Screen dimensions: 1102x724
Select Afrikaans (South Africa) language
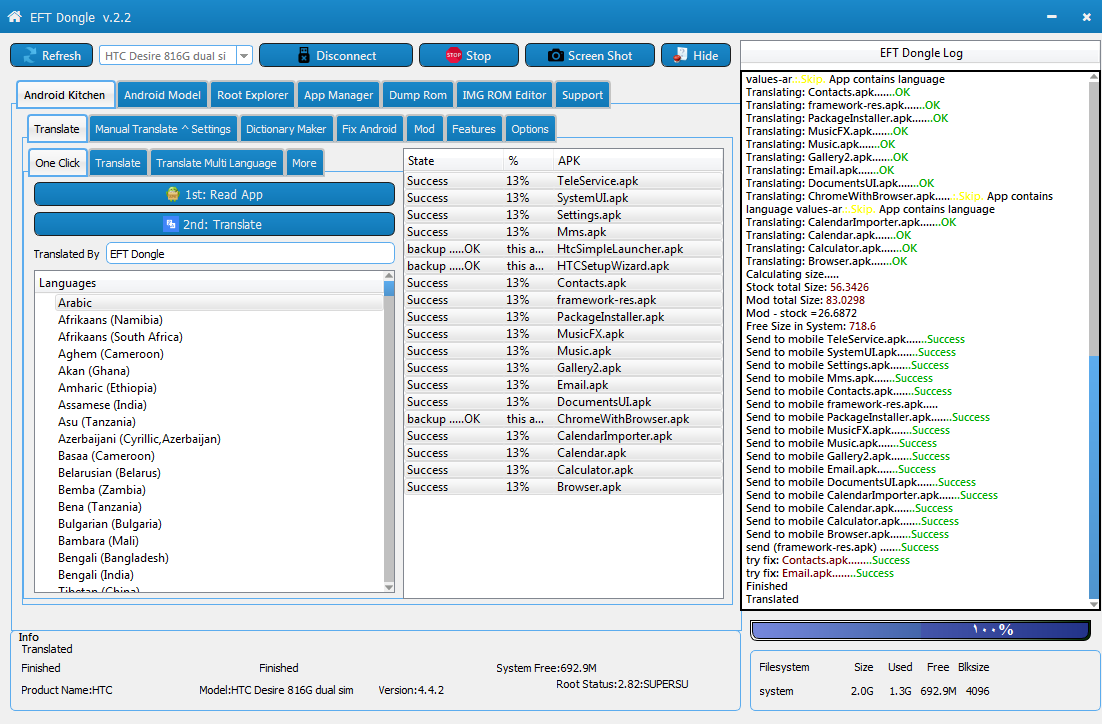[x=120, y=337]
